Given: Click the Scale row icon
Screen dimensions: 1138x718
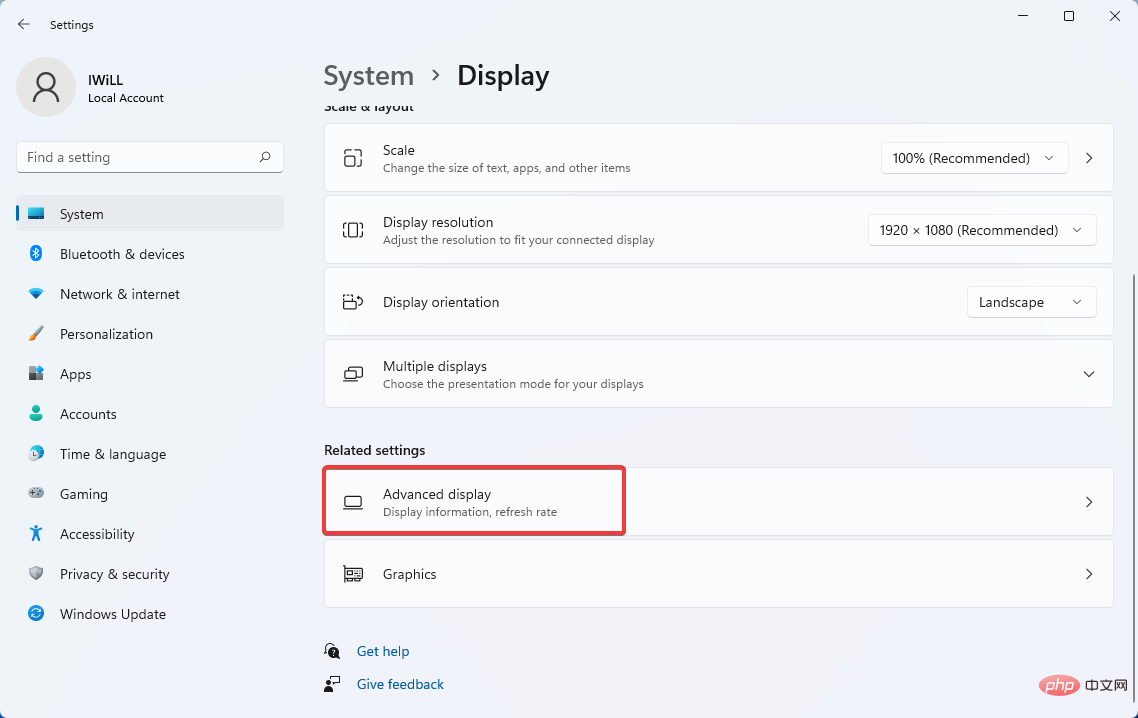Looking at the screenshot, I should [353, 158].
